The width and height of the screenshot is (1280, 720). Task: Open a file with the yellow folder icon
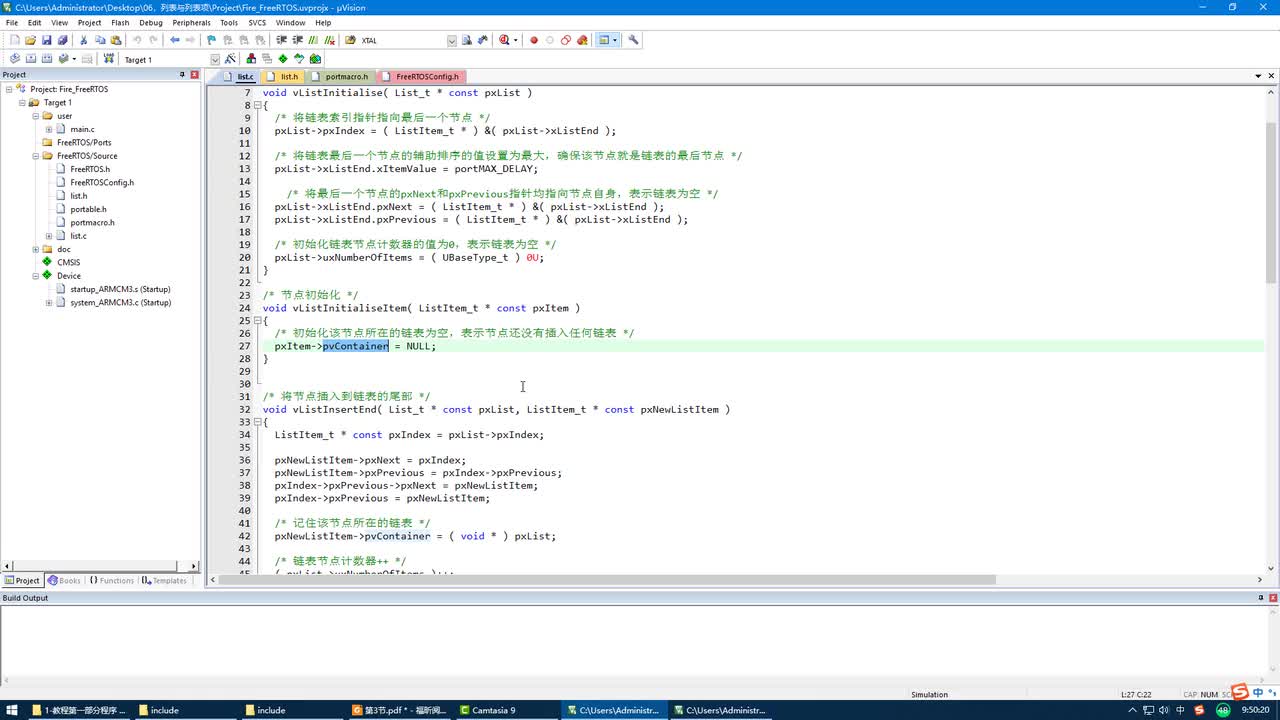(30, 40)
